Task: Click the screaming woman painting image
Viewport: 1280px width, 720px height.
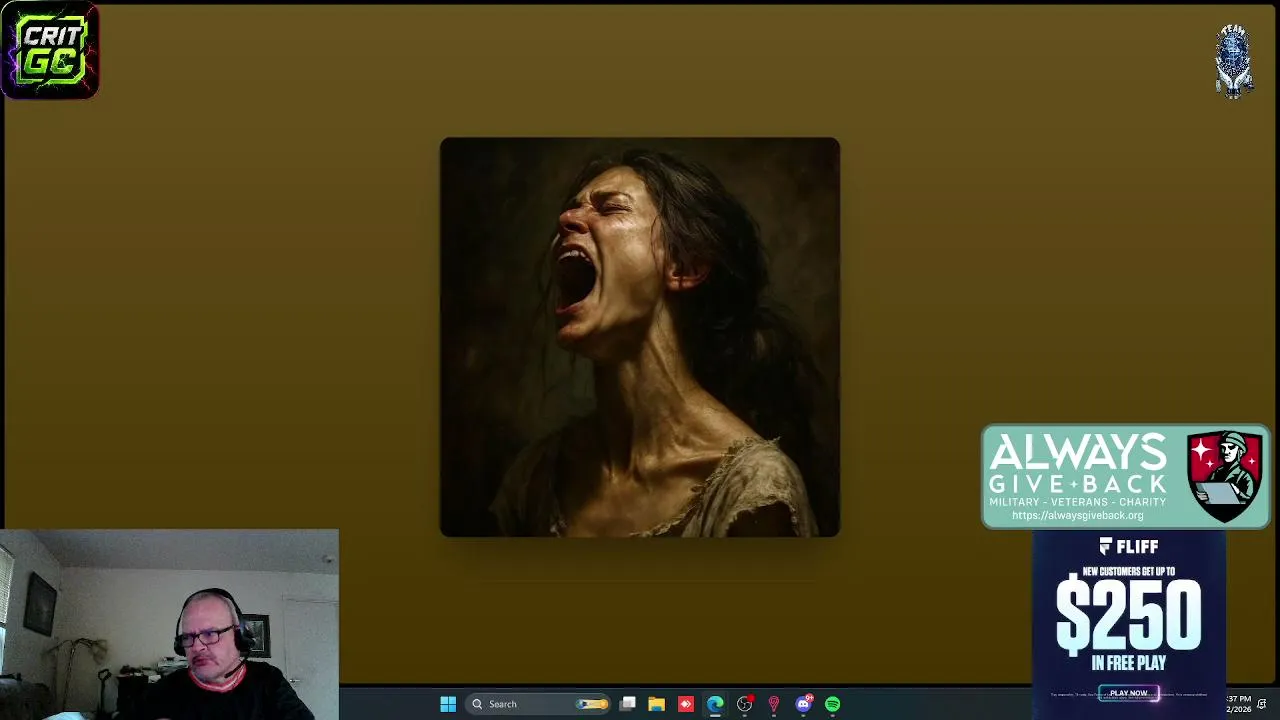Action: pos(640,337)
